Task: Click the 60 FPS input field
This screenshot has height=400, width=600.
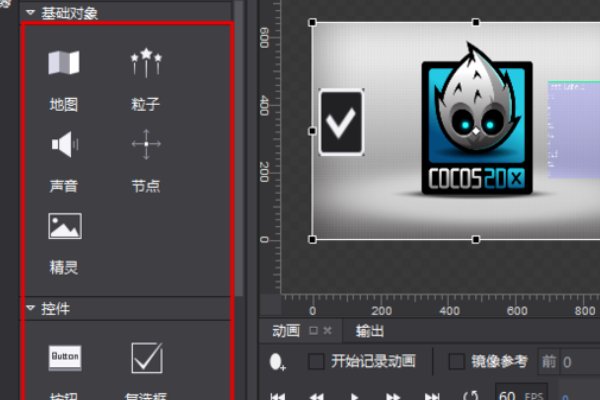Action: pos(521,392)
